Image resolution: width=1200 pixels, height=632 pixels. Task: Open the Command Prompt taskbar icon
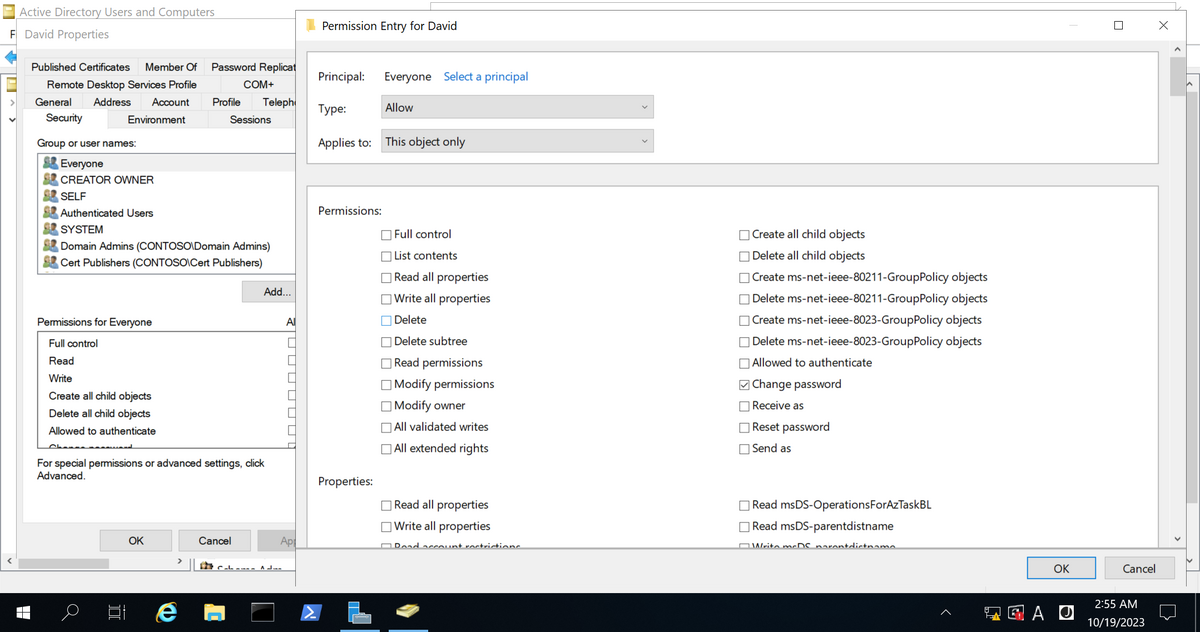point(263,611)
